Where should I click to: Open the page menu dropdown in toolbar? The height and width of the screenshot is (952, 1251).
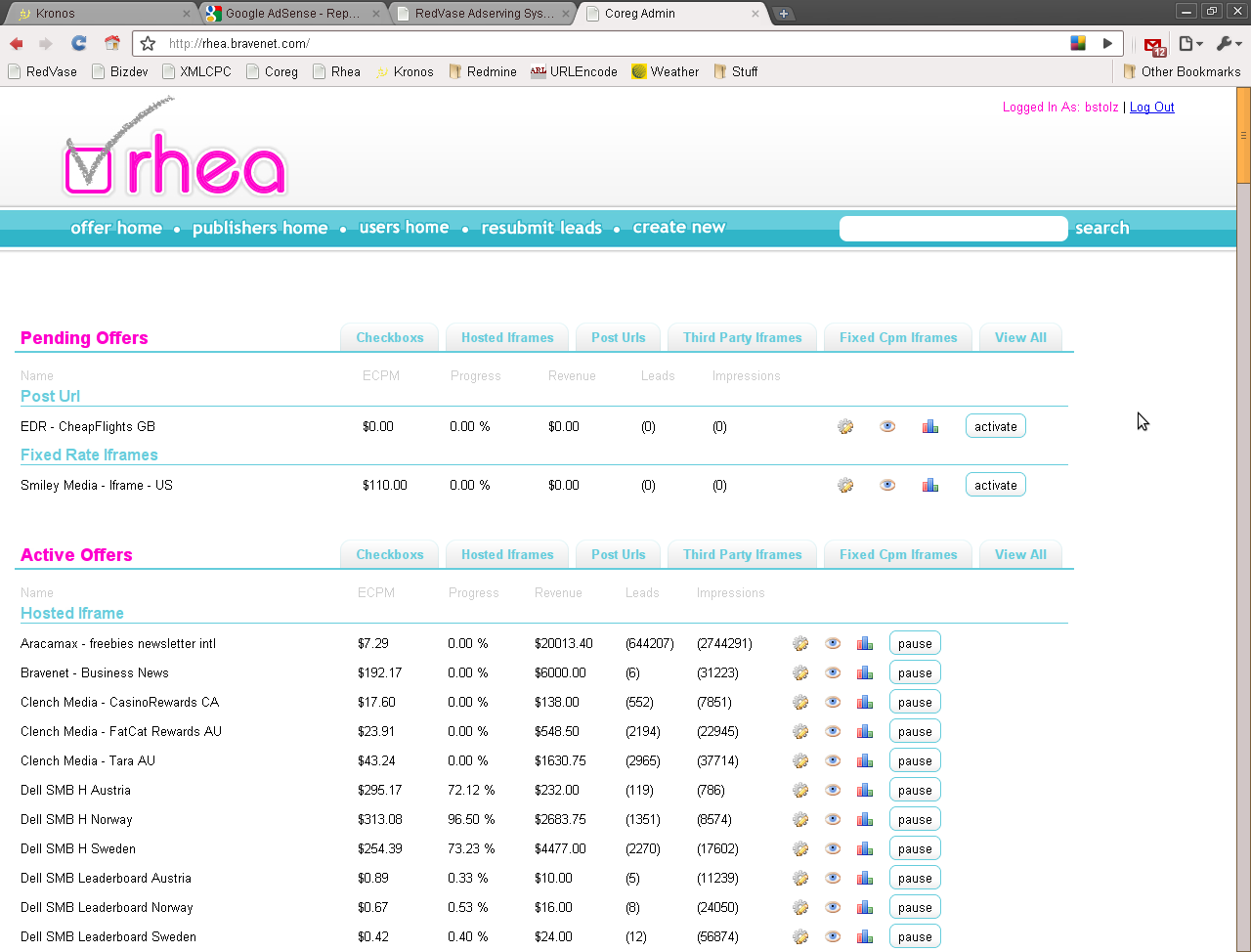(1189, 43)
